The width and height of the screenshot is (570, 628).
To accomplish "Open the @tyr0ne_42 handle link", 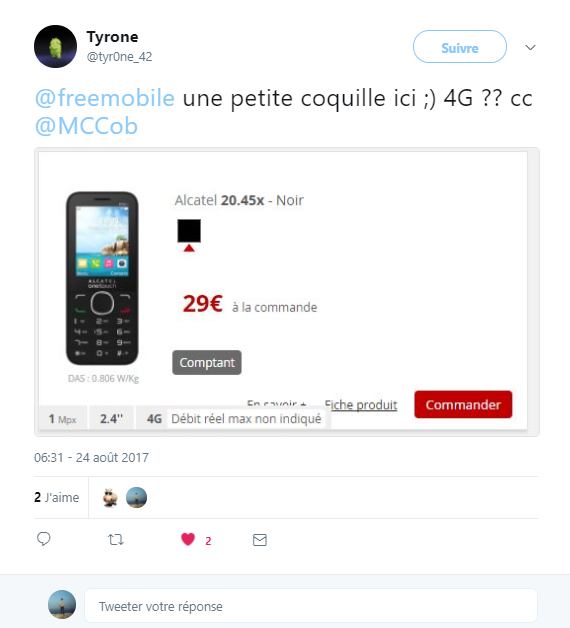I will point(119,57).
